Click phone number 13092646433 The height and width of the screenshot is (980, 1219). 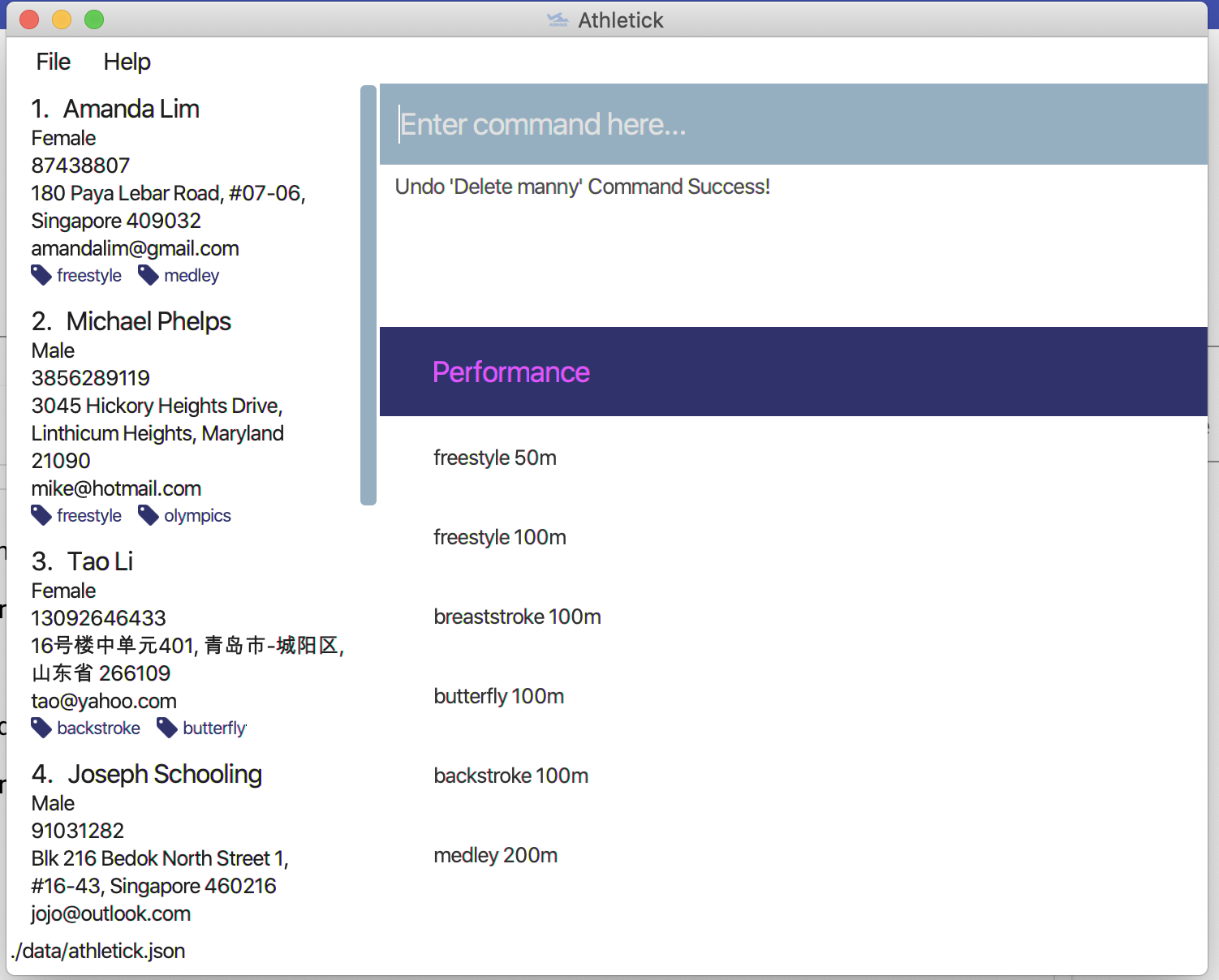(99, 618)
